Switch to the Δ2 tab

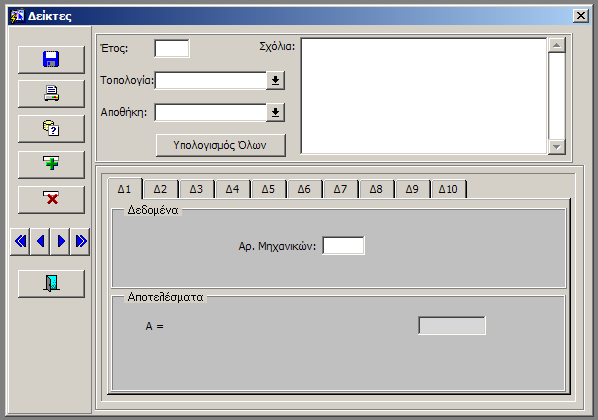(161, 189)
